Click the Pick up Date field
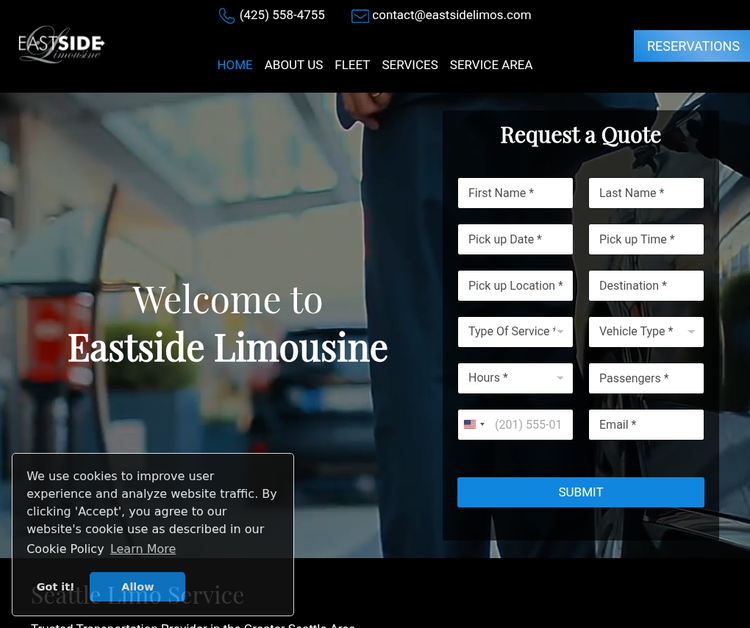This screenshot has width=750, height=628. (515, 239)
